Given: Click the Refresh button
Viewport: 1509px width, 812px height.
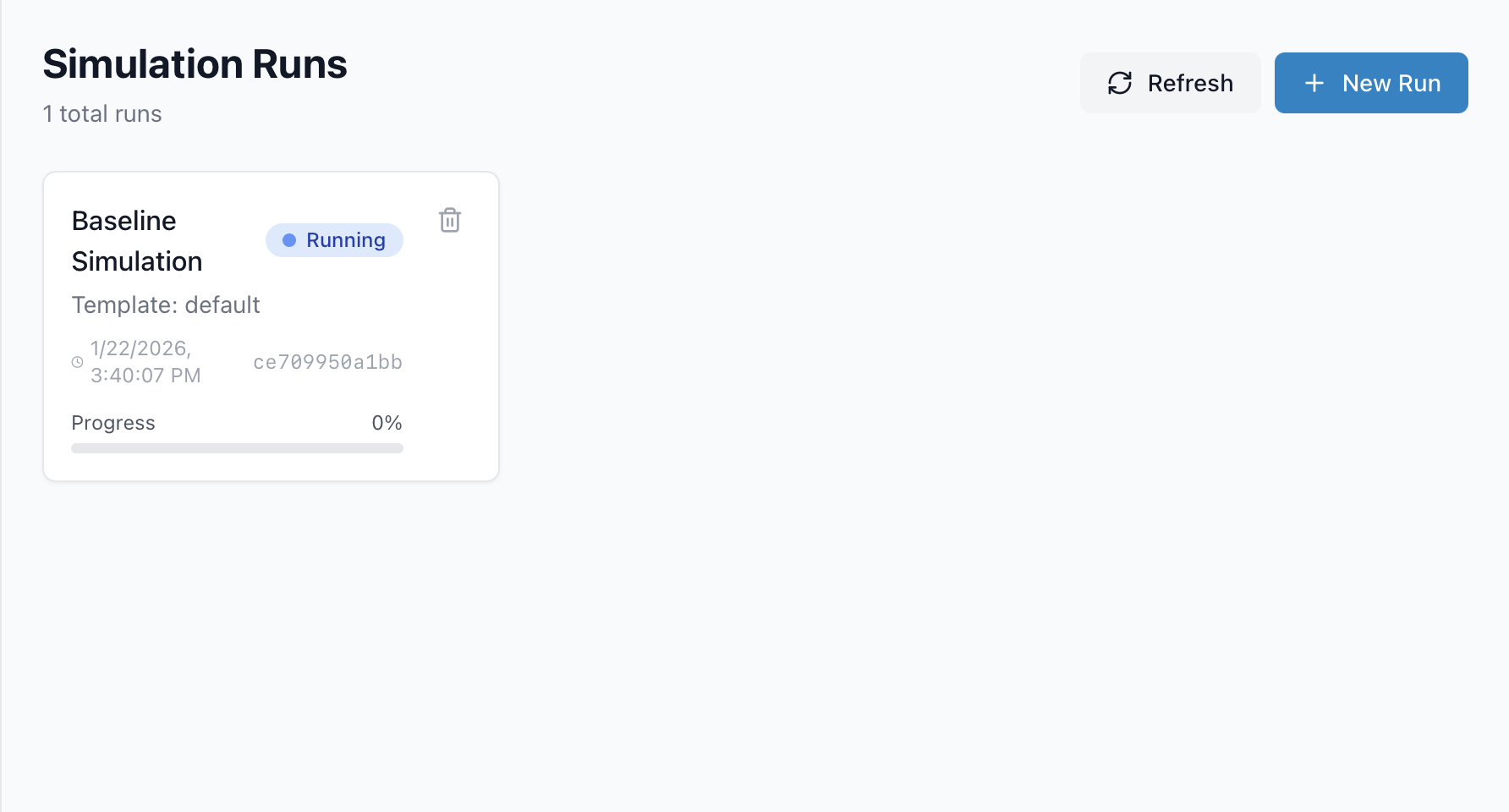Looking at the screenshot, I should [x=1170, y=83].
